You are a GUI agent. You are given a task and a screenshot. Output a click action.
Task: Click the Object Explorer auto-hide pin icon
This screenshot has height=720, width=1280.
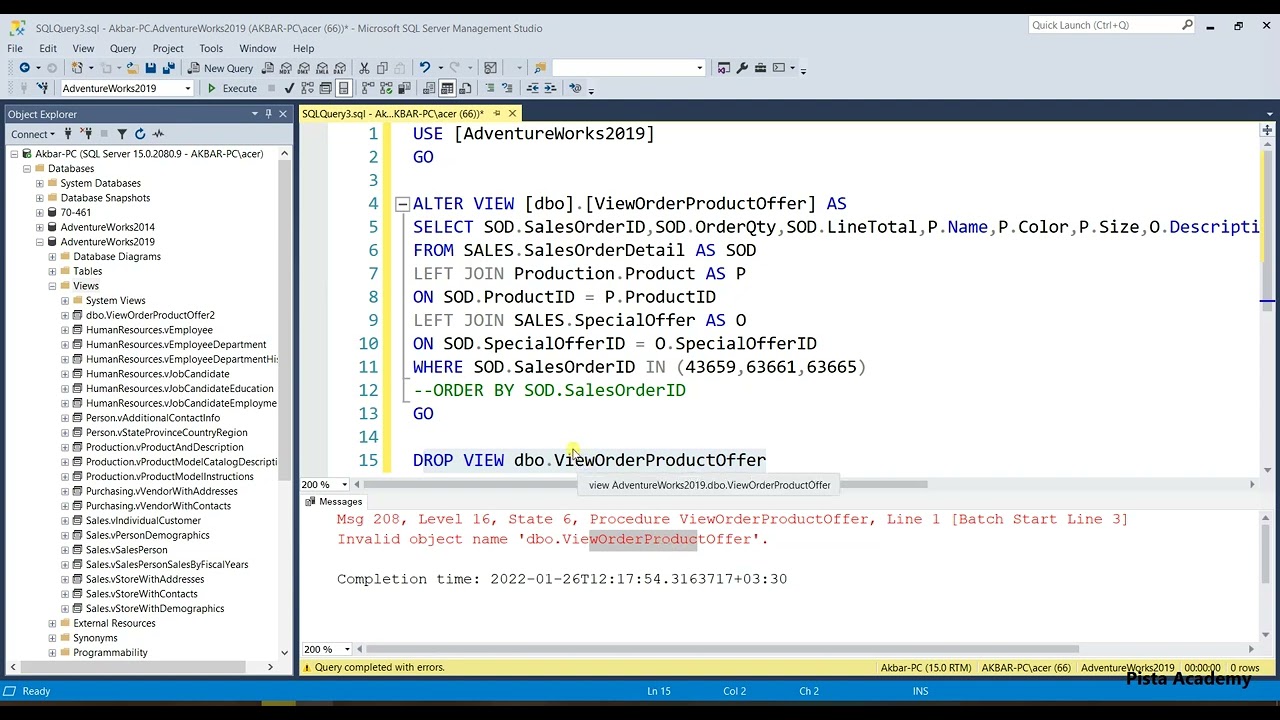coord(268,114)
